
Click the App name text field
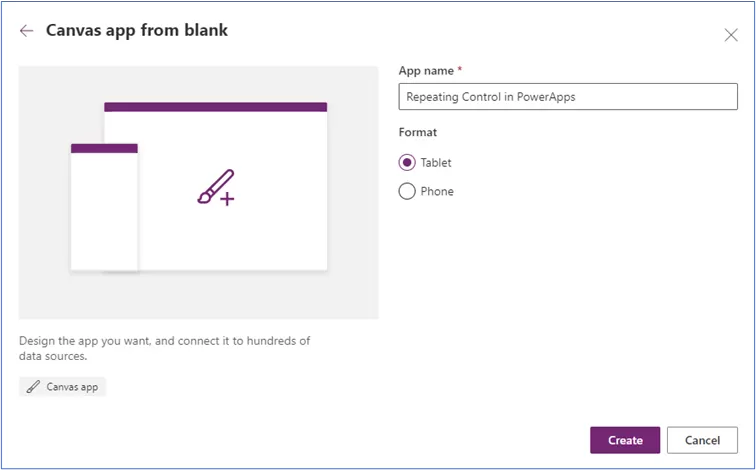(x=568, y=96)
